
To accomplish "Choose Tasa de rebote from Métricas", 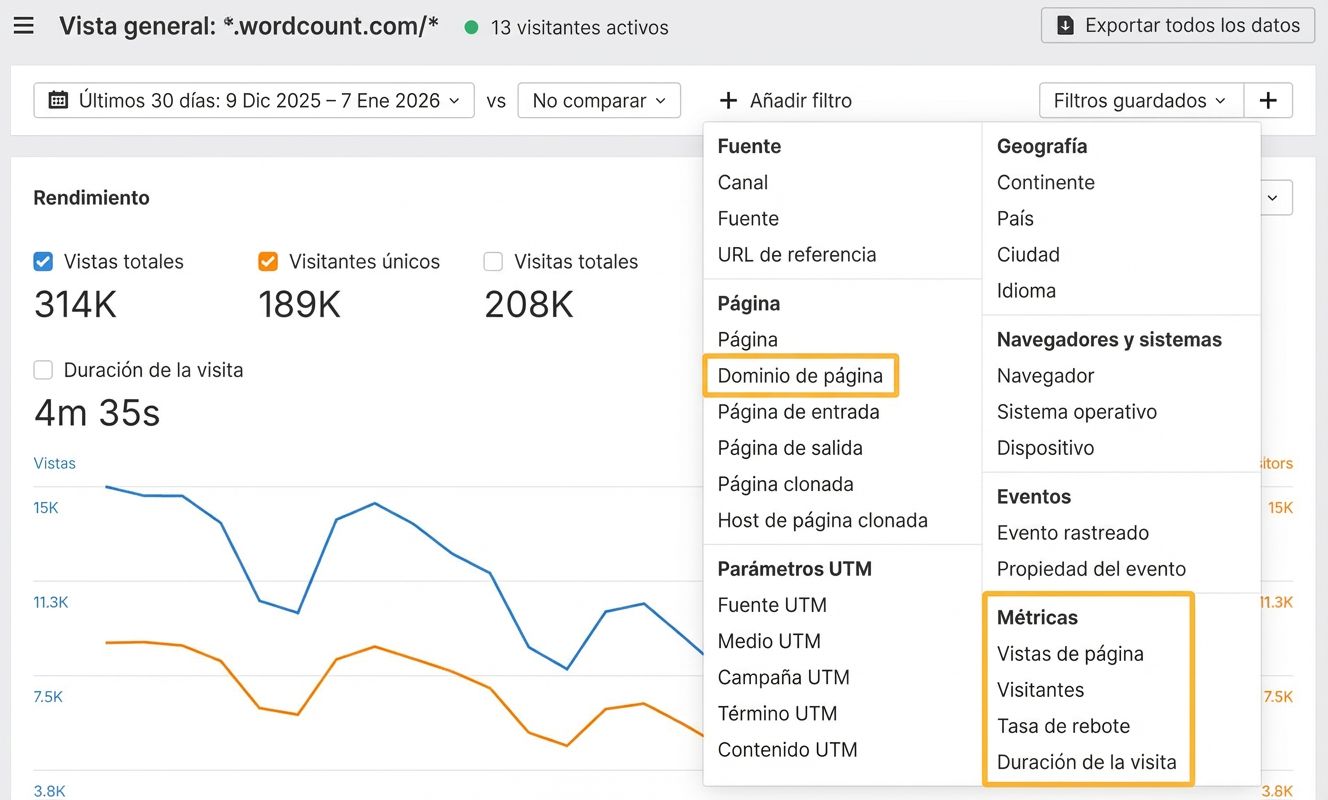I will [x=1063, y=726].
